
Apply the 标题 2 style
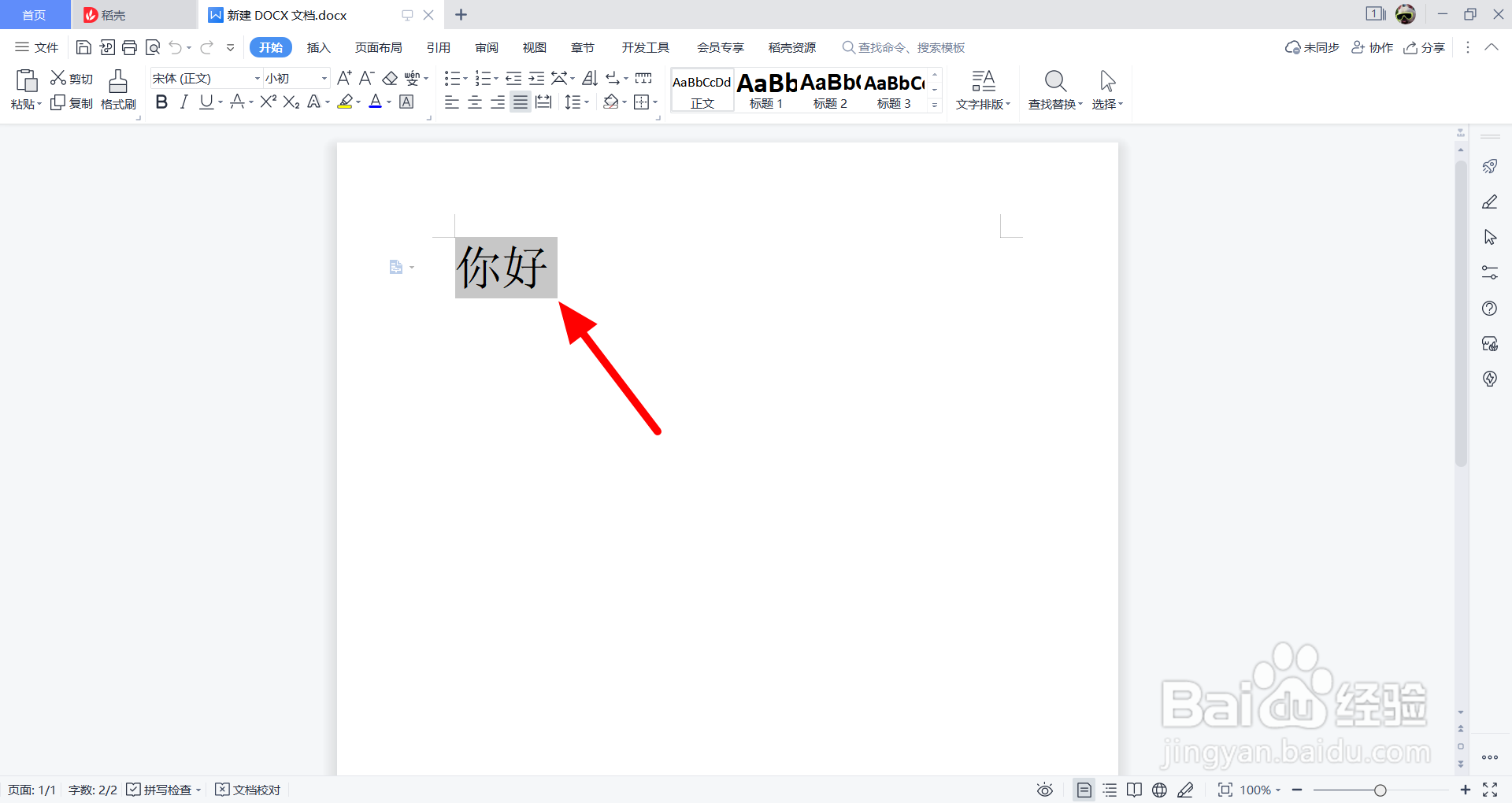coord(830,91)
